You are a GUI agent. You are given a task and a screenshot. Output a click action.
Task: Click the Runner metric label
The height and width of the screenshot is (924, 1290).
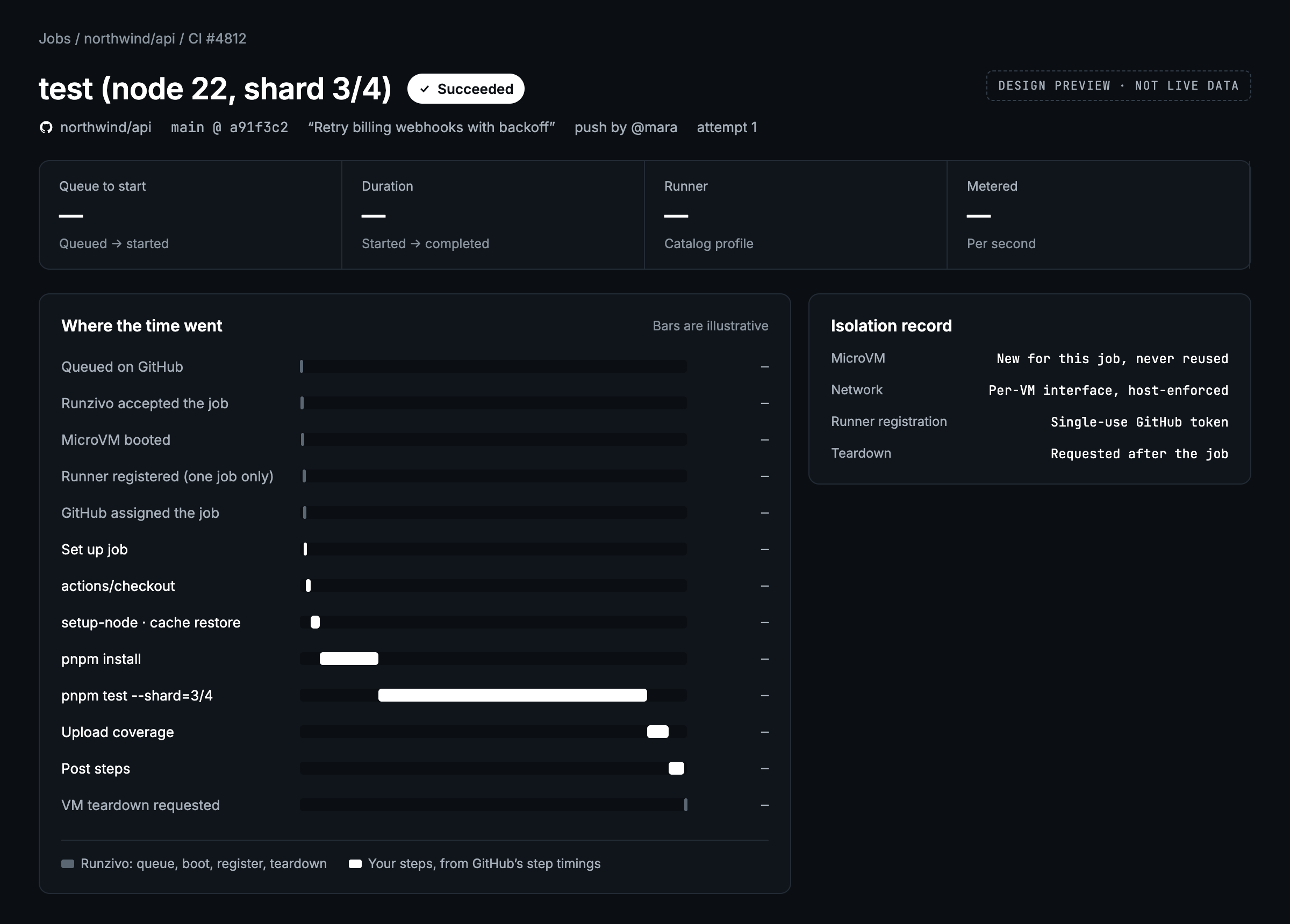pos(686,186)
